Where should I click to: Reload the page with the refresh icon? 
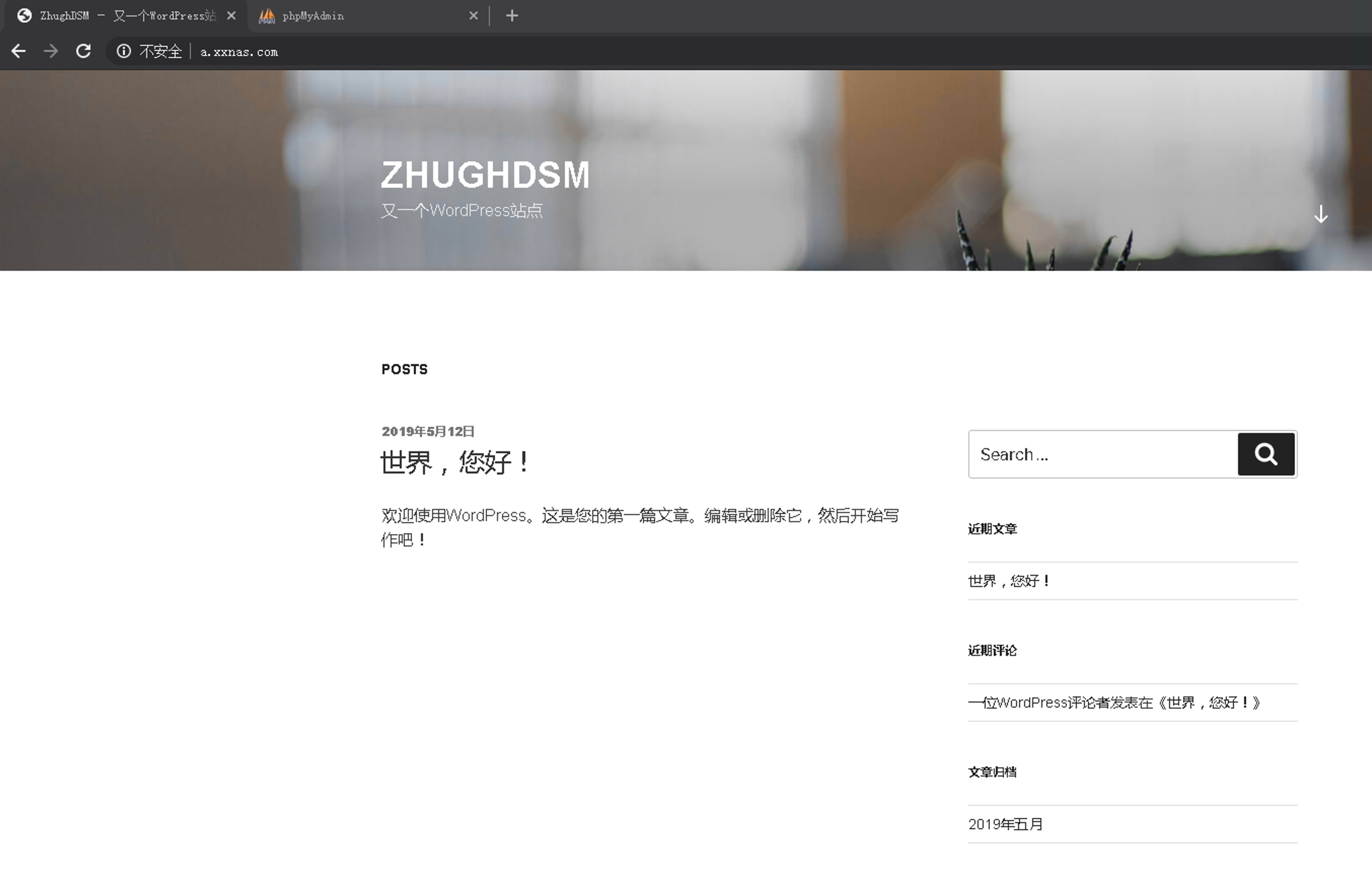[x=83, y=51]
